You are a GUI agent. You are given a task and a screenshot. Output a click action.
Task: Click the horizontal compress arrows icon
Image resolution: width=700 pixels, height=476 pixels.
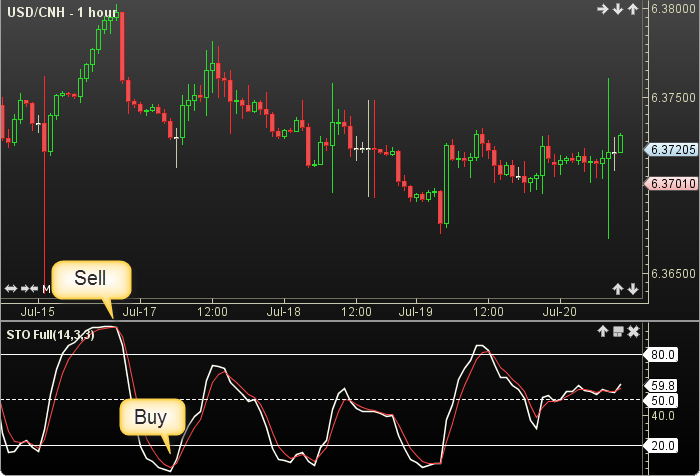coord(30,289)
